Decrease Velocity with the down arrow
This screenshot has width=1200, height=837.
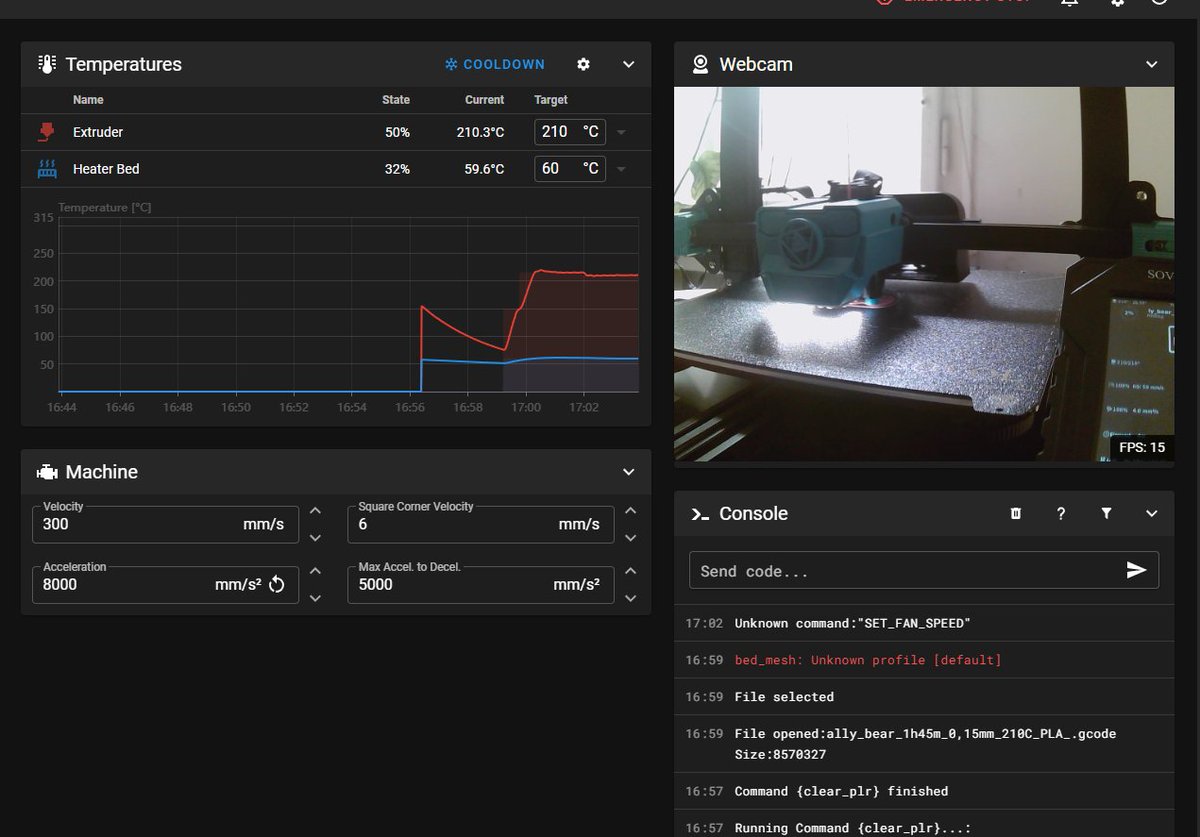coord(315,538)
